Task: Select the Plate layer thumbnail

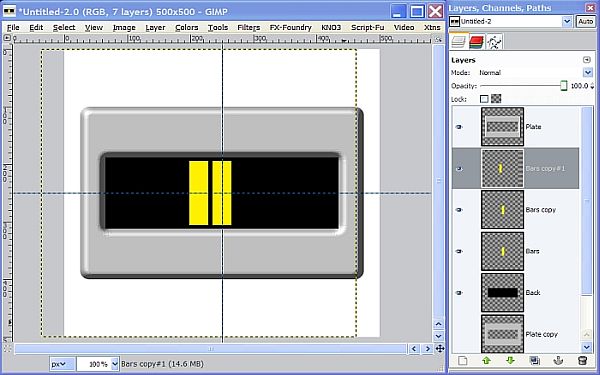Action: (502, 127)
